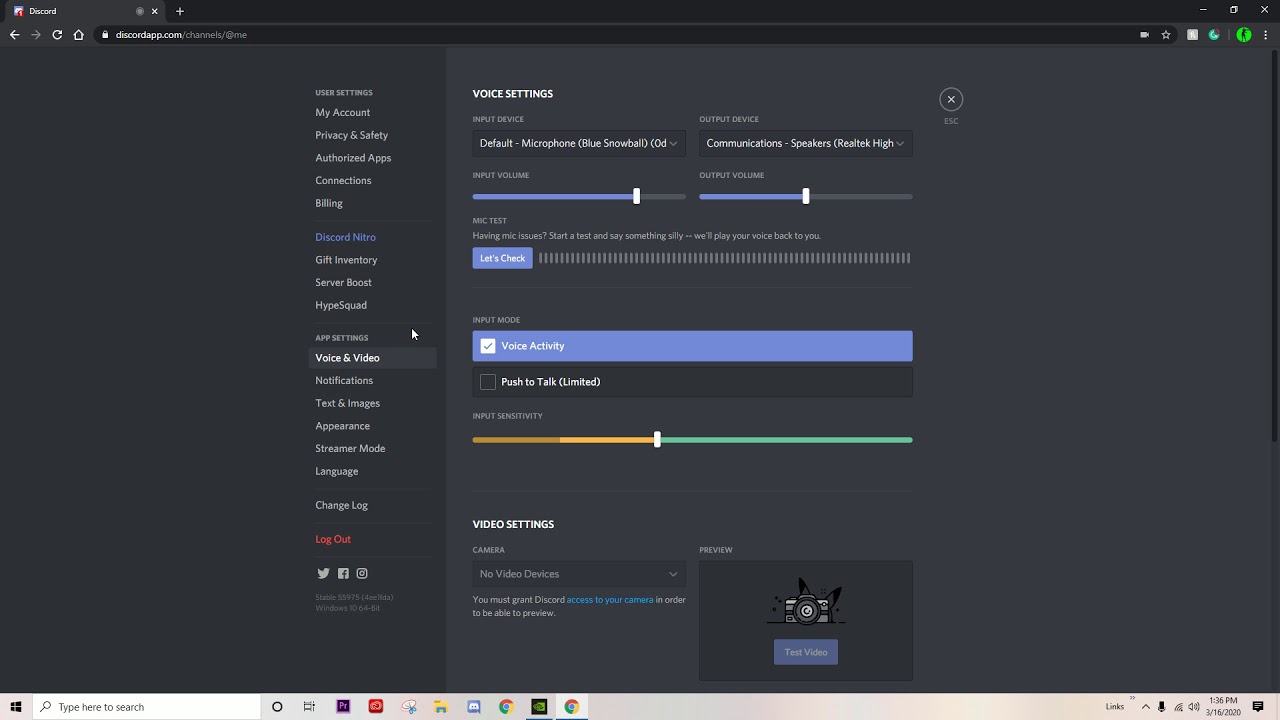Open the green Chrome profile avatar
Viewport: 1280px width, 720px height.
click(x=1243, y=34)
